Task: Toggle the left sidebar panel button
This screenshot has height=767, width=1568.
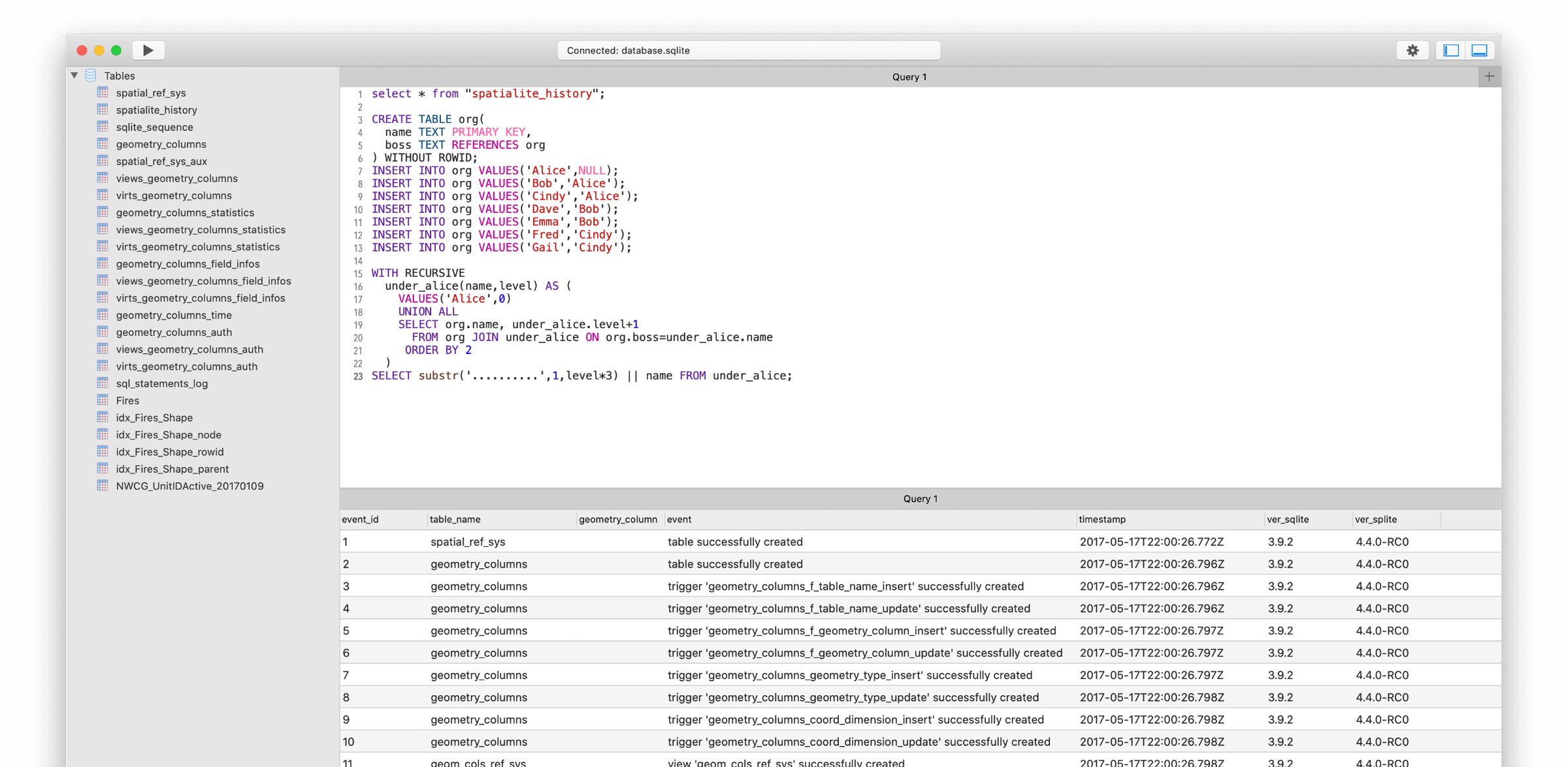Action: click(1452, 50)
